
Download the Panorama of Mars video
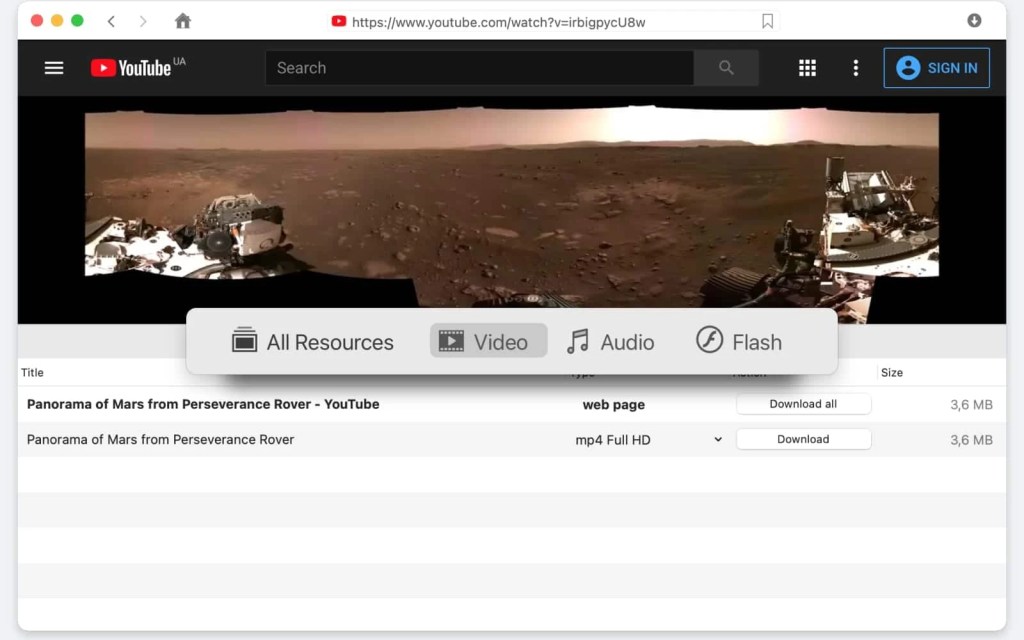(x=803, y=439)
